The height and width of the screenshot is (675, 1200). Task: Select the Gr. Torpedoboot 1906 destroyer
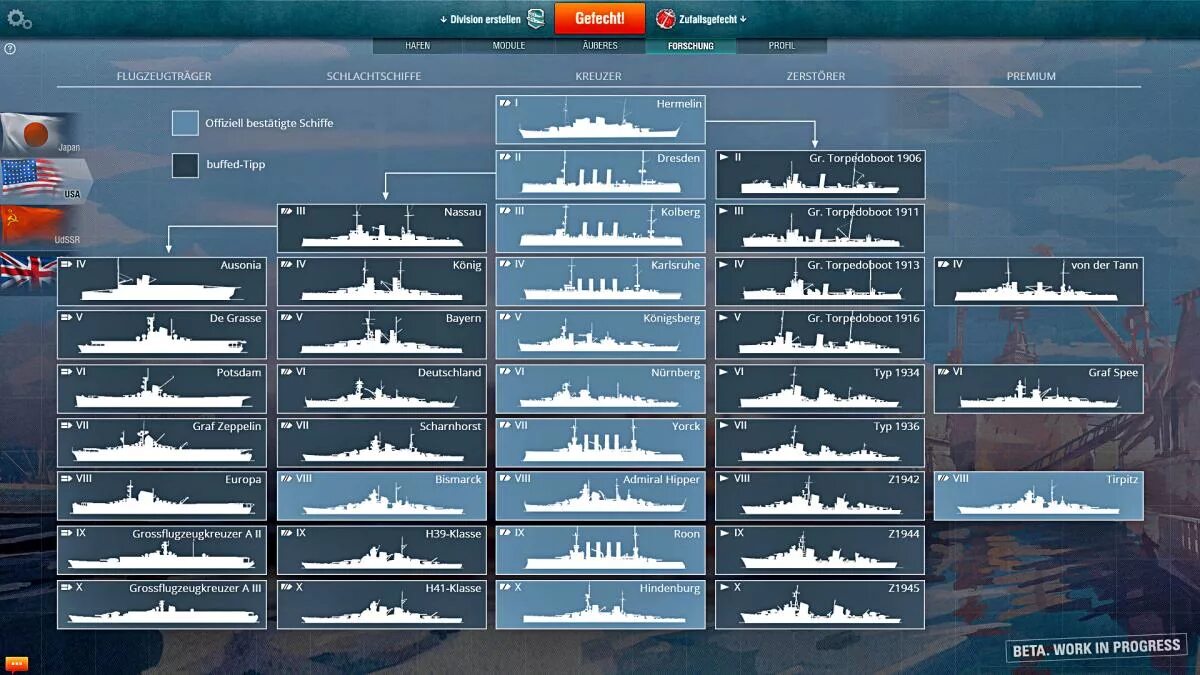point(820,174)
